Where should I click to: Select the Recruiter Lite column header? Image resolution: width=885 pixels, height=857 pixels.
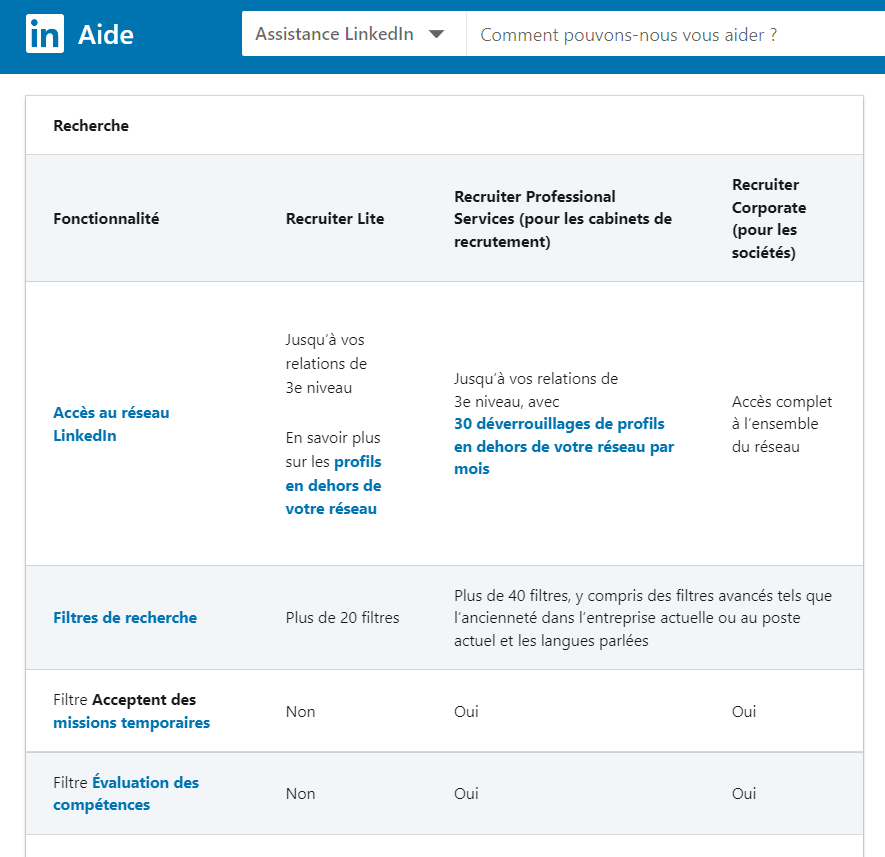334,218
